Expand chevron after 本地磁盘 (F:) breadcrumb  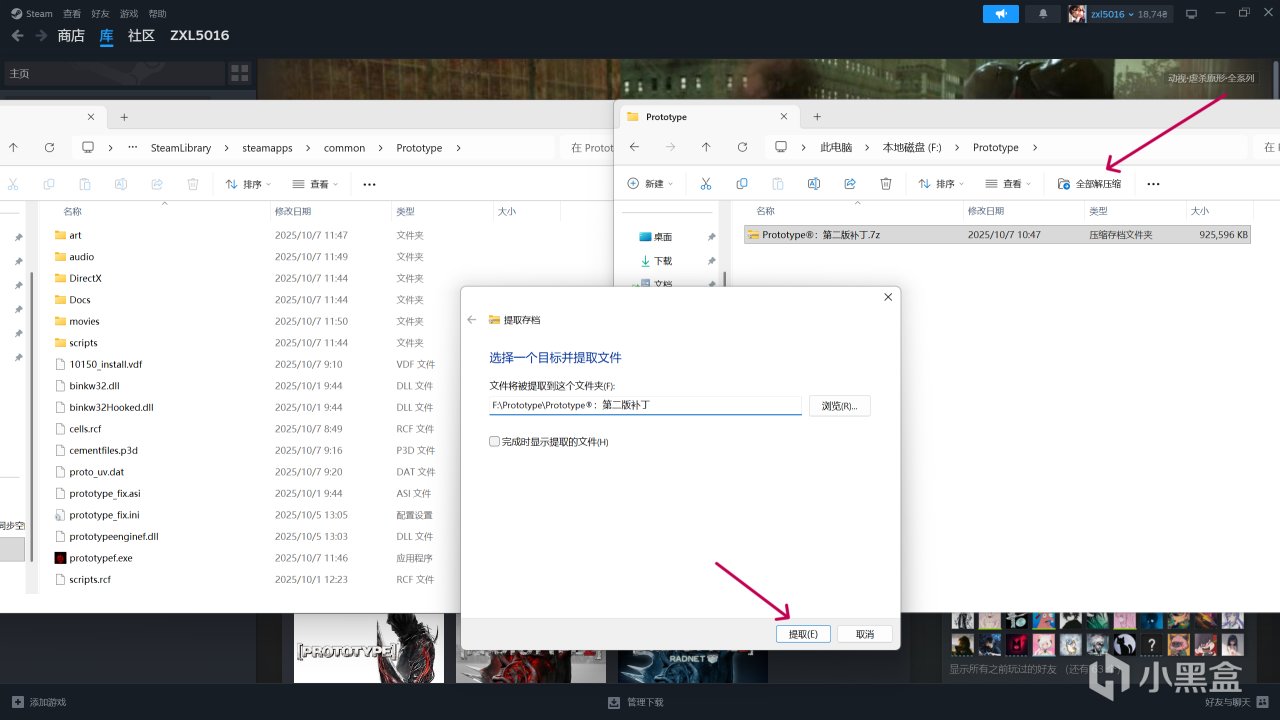tap(957, 148)
